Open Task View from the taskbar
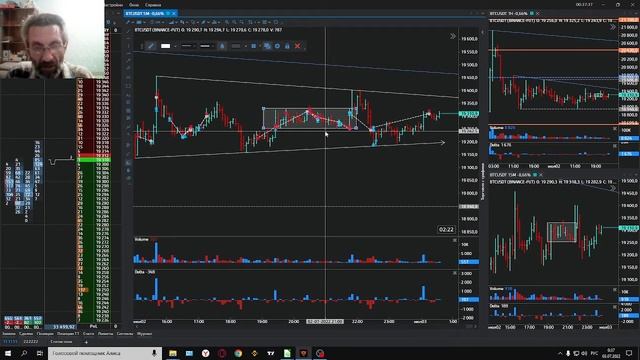 tap(40, 353)
